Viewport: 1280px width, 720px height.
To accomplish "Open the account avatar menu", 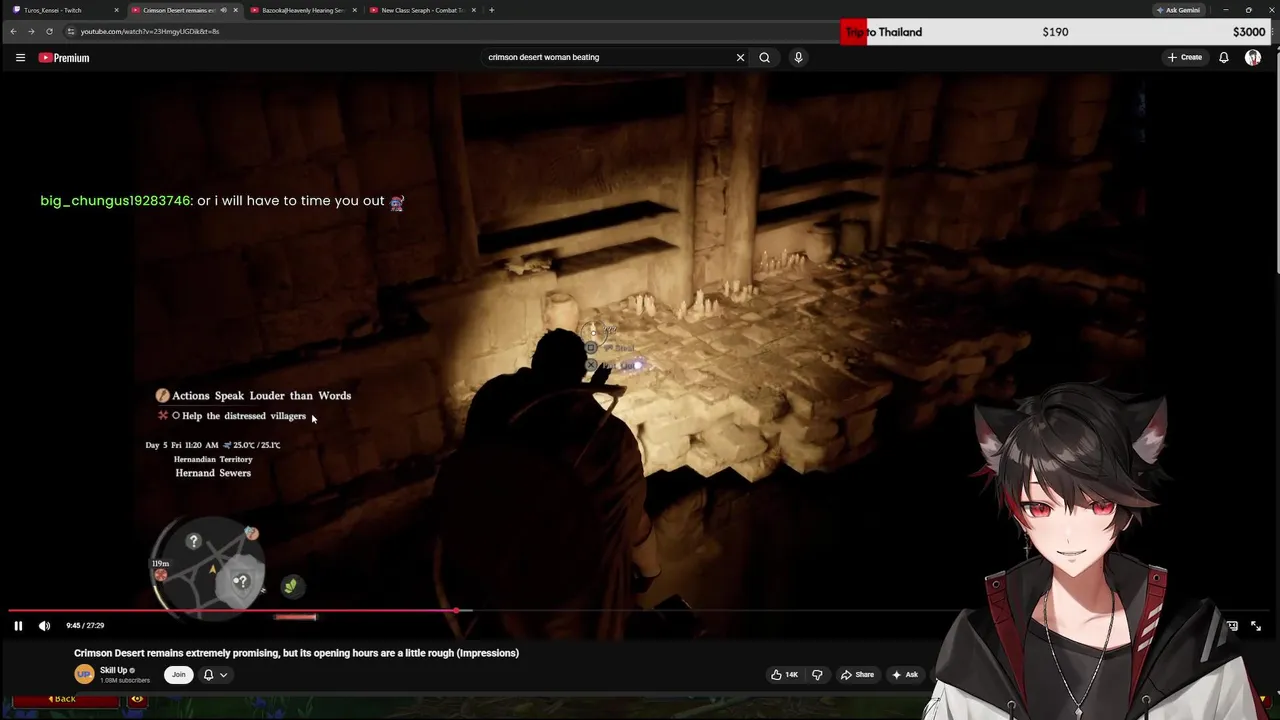I will (1252, 58).
